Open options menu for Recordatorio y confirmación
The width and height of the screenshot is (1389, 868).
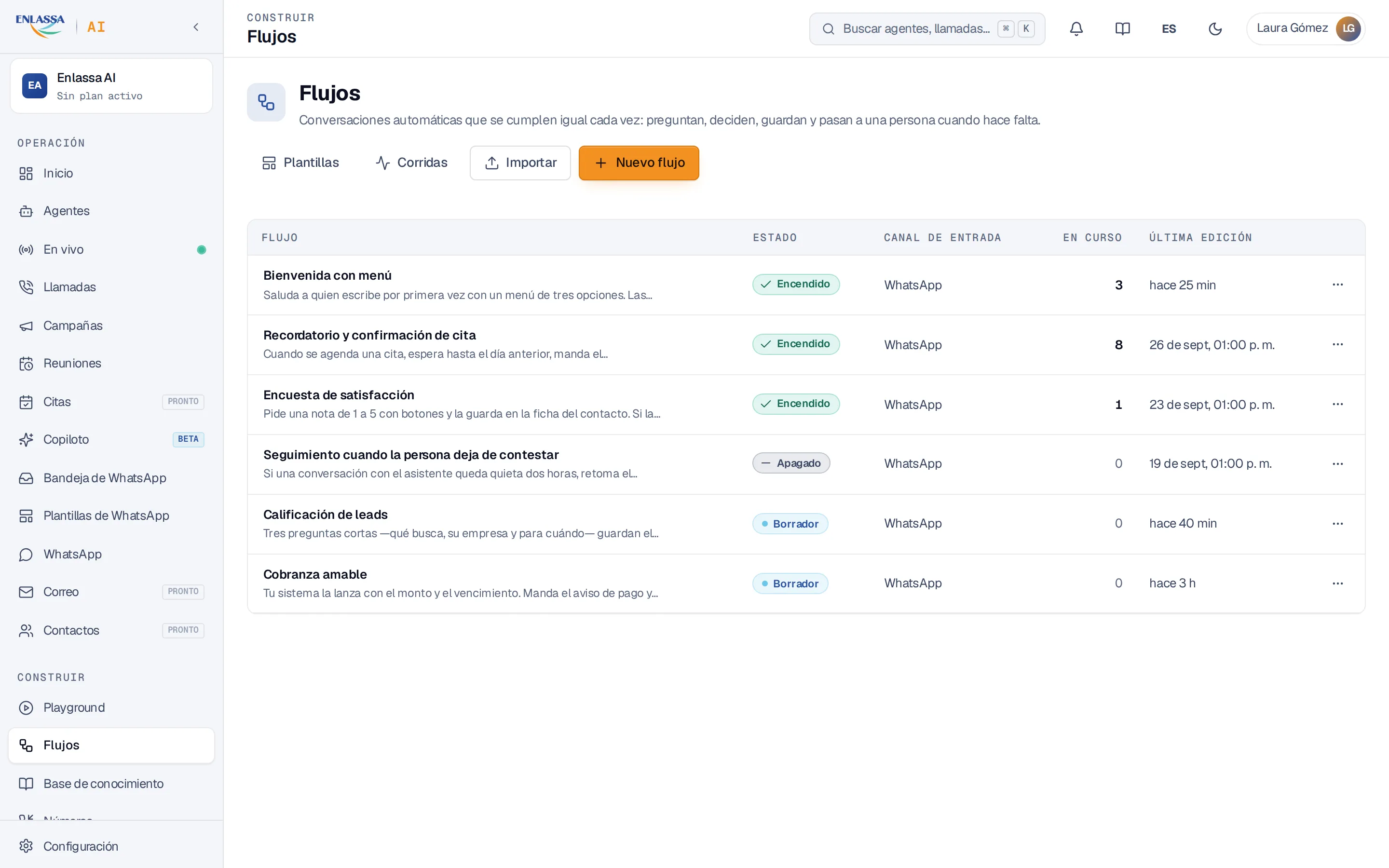[x=1337, y=344]
